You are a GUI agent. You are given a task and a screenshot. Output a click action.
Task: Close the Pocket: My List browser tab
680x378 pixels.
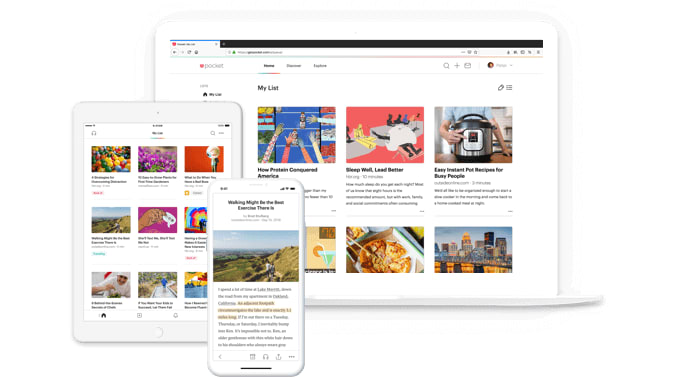[x=216, y=44]
